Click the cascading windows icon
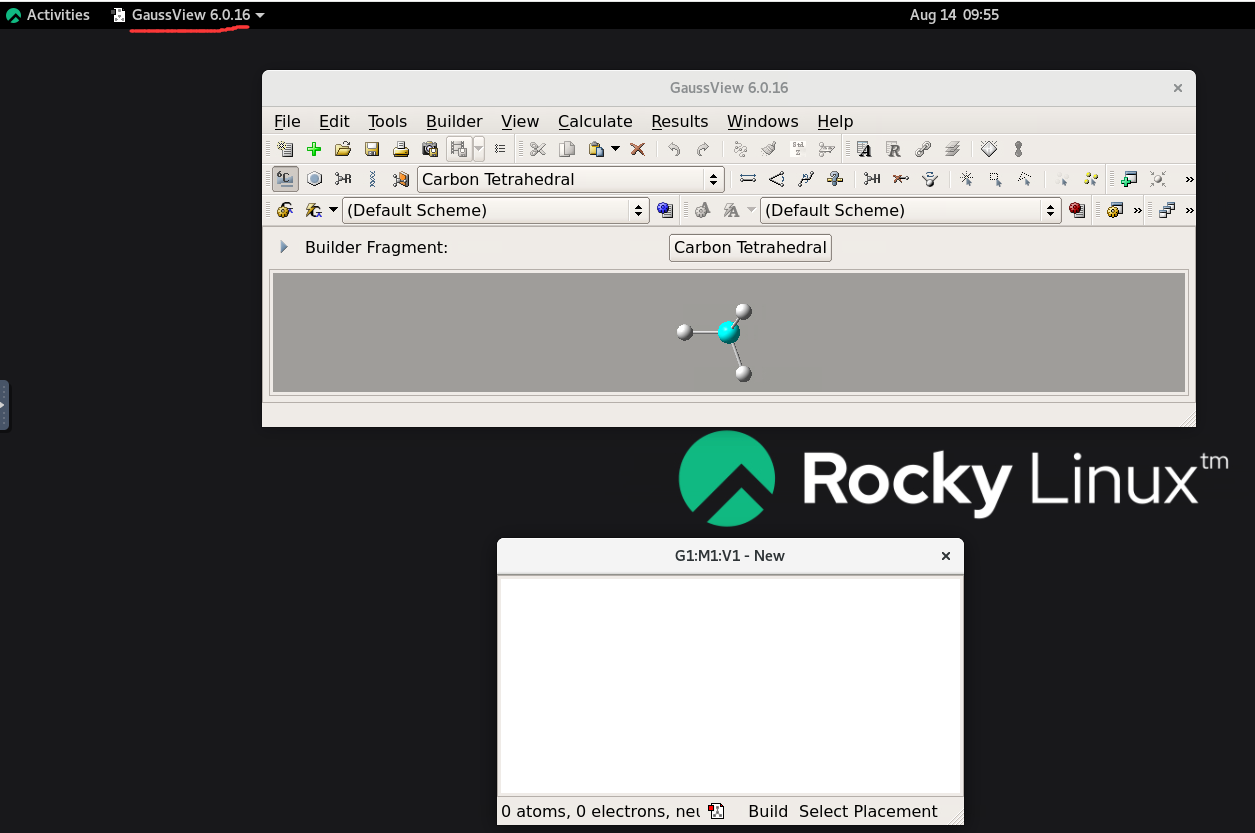1255x833 pixels. pyautogui.click(x=1166, y=210)
